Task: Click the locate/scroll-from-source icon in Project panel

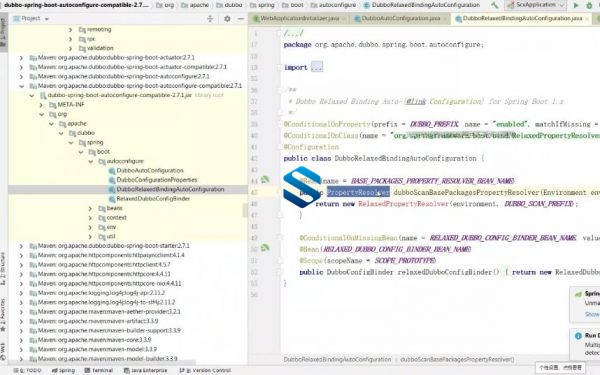Action: click(210, 18)
